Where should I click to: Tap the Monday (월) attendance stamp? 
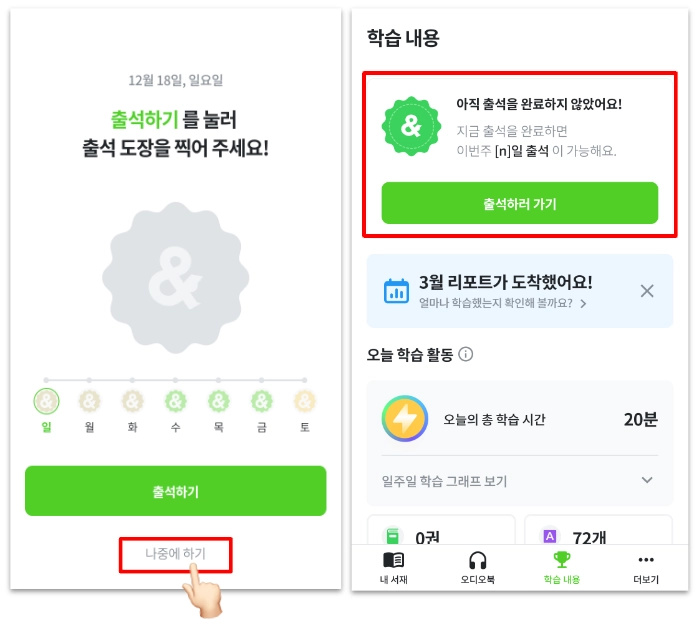click(x=89, y=402)
